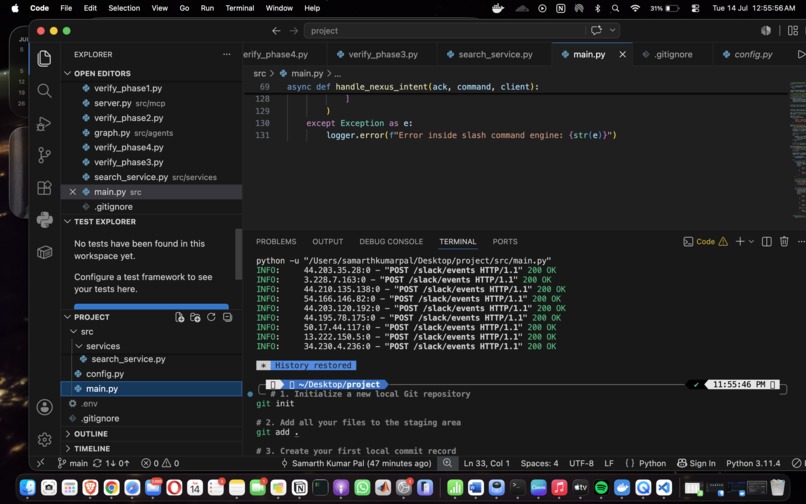Open .env file in the Project tree
Screen dimensions: 806x504
tap(89, 404)
